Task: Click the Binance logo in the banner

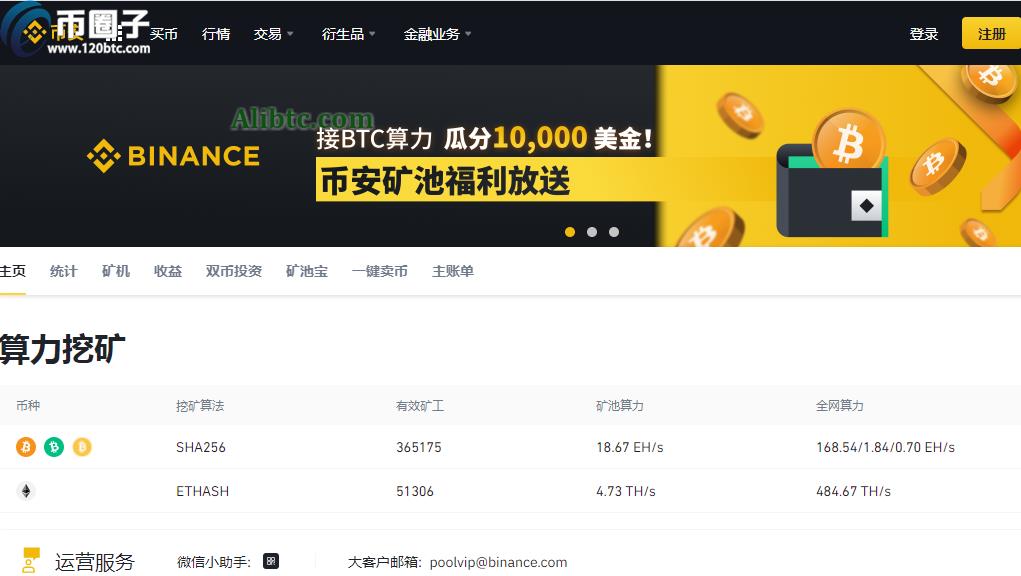Action: (x=173, y=155)
